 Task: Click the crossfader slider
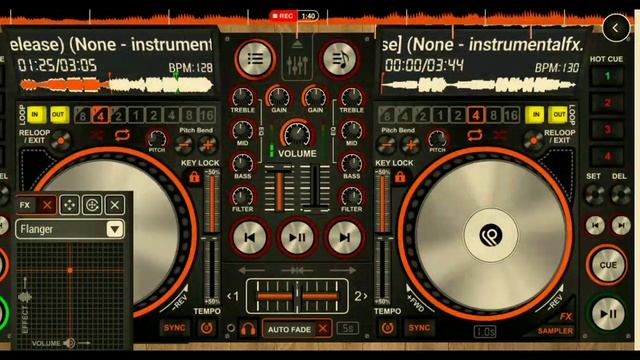click(297, 296)
